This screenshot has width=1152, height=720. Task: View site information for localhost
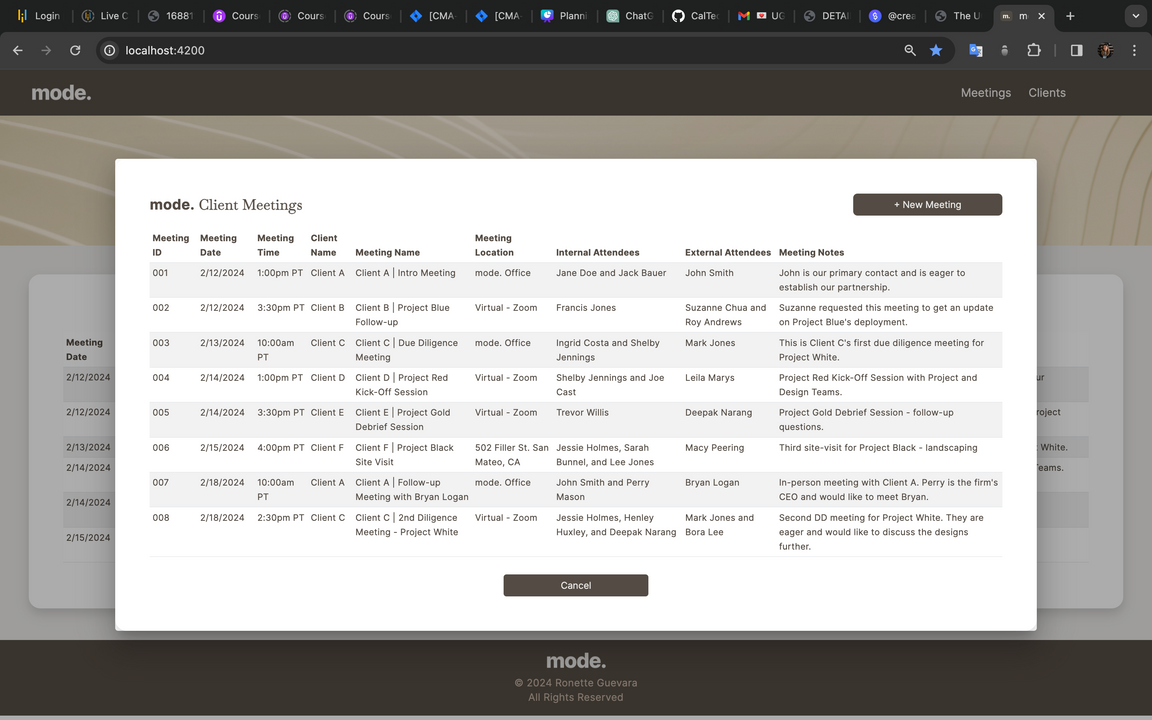click(109, 50)
